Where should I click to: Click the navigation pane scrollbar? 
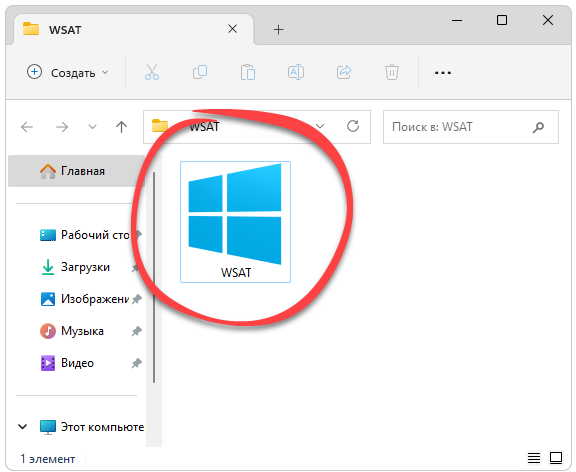154,277
